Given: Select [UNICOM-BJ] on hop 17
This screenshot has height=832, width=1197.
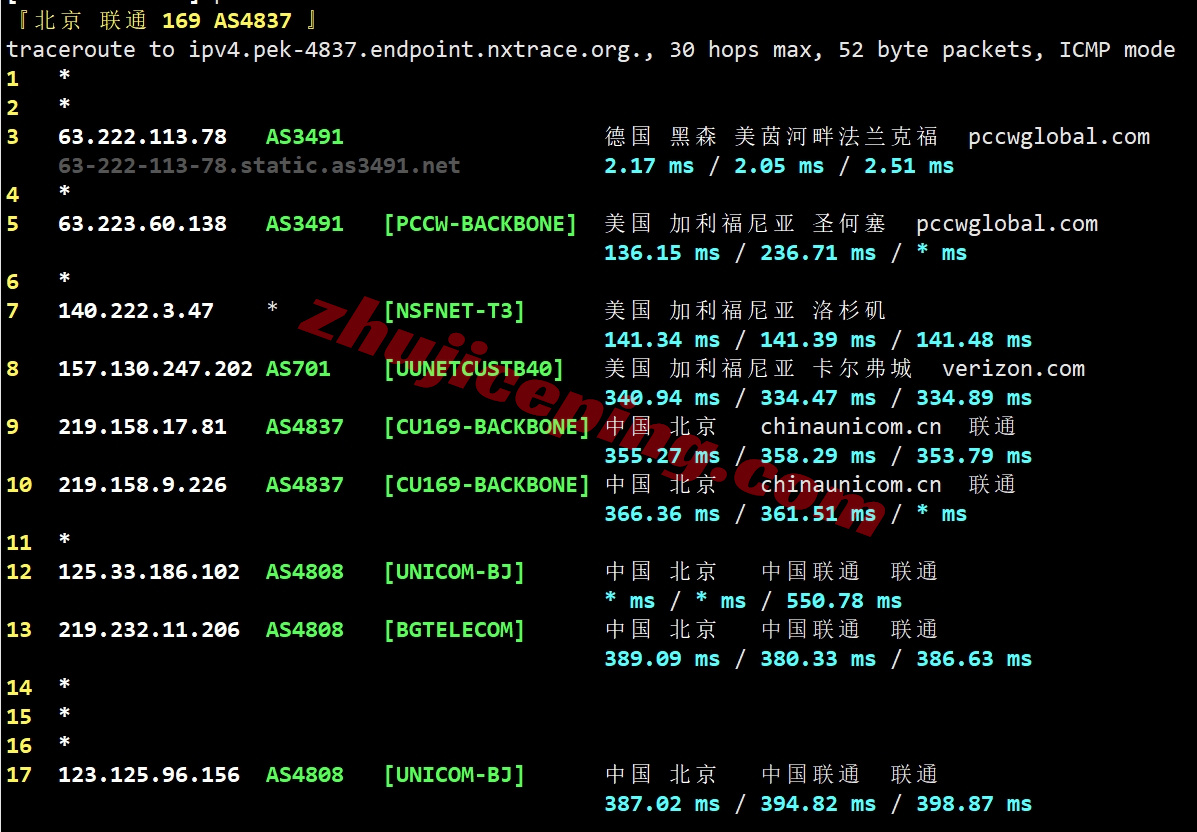Looking at the screenshot, I should click(x=454, y=776).
